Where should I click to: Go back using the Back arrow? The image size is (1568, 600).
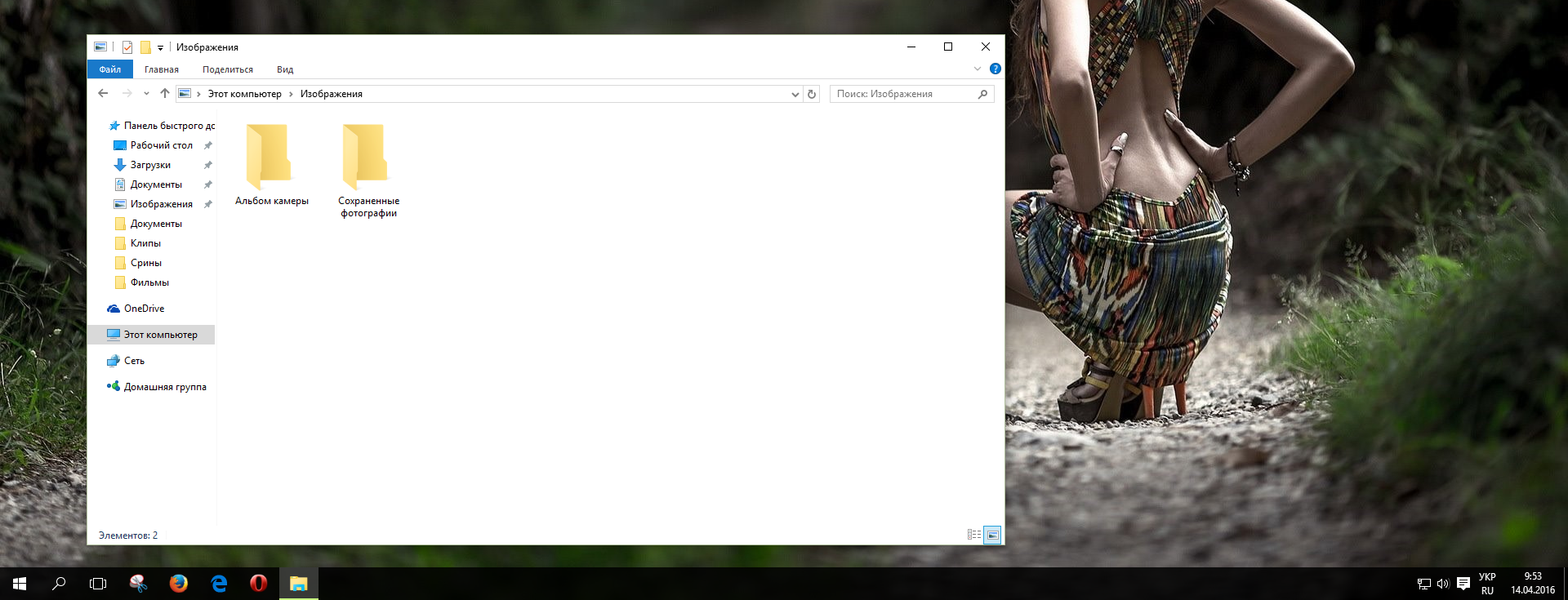(x=103, y=94)
